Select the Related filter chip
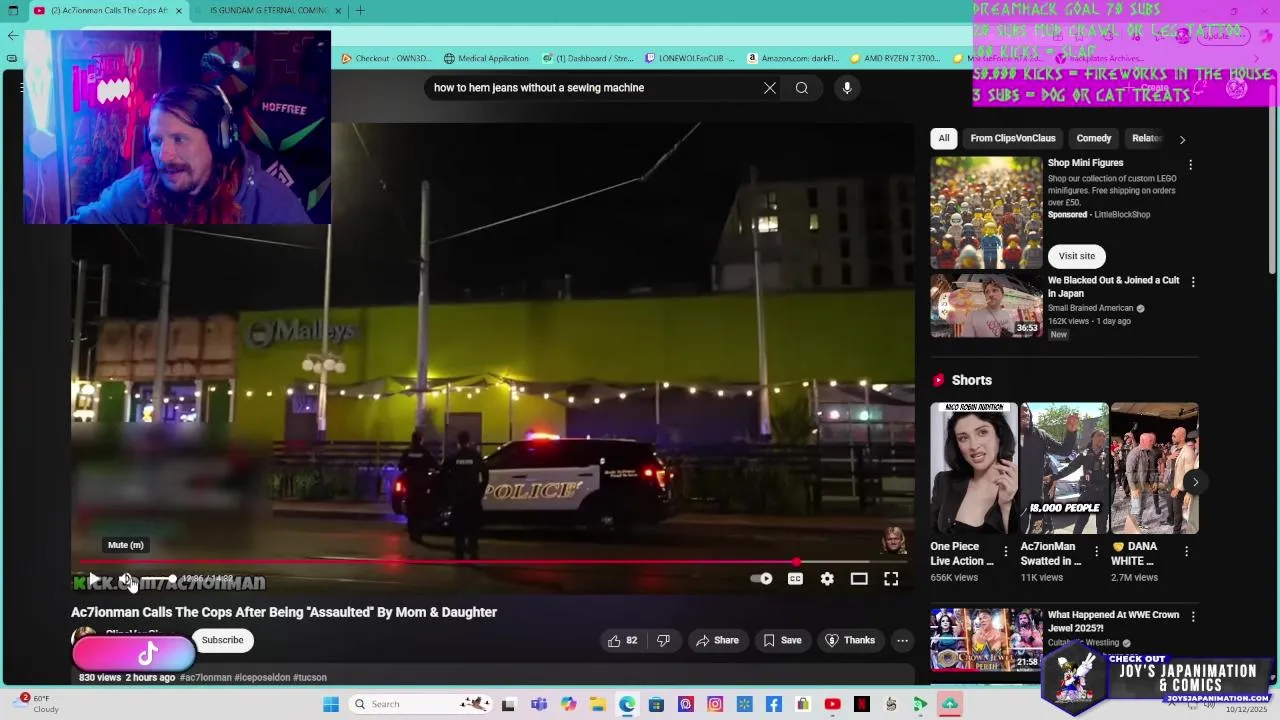The height and width of the screenshot is (720, 1280). pyautogui.click(x=1146, y=138)
